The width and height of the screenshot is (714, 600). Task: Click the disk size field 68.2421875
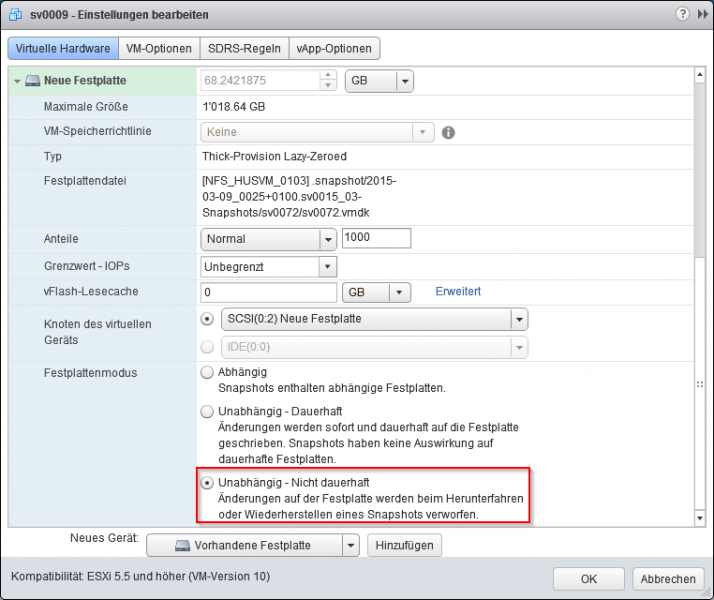(260, 81)
